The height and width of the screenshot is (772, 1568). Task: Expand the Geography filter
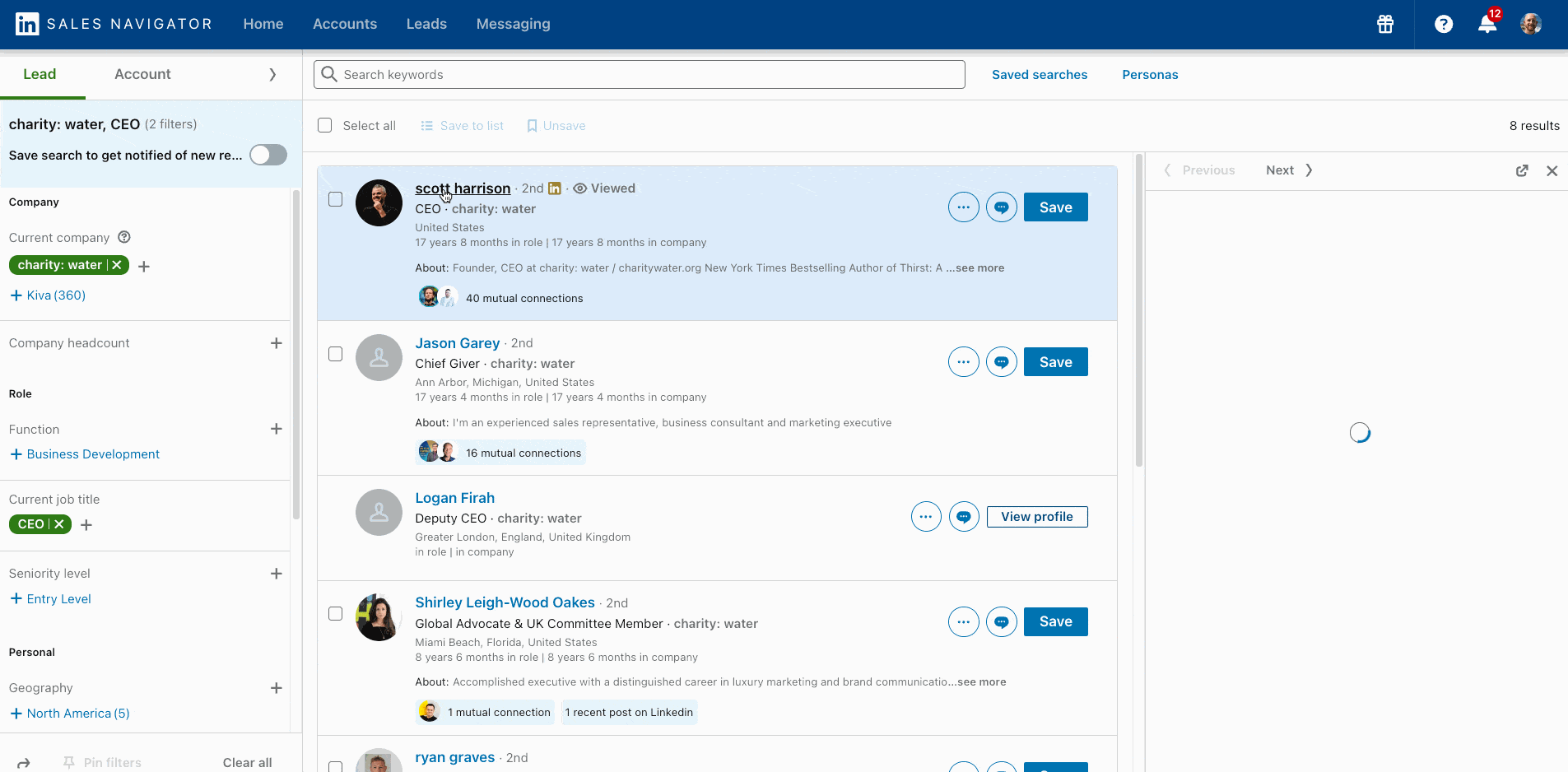point(277,688)
